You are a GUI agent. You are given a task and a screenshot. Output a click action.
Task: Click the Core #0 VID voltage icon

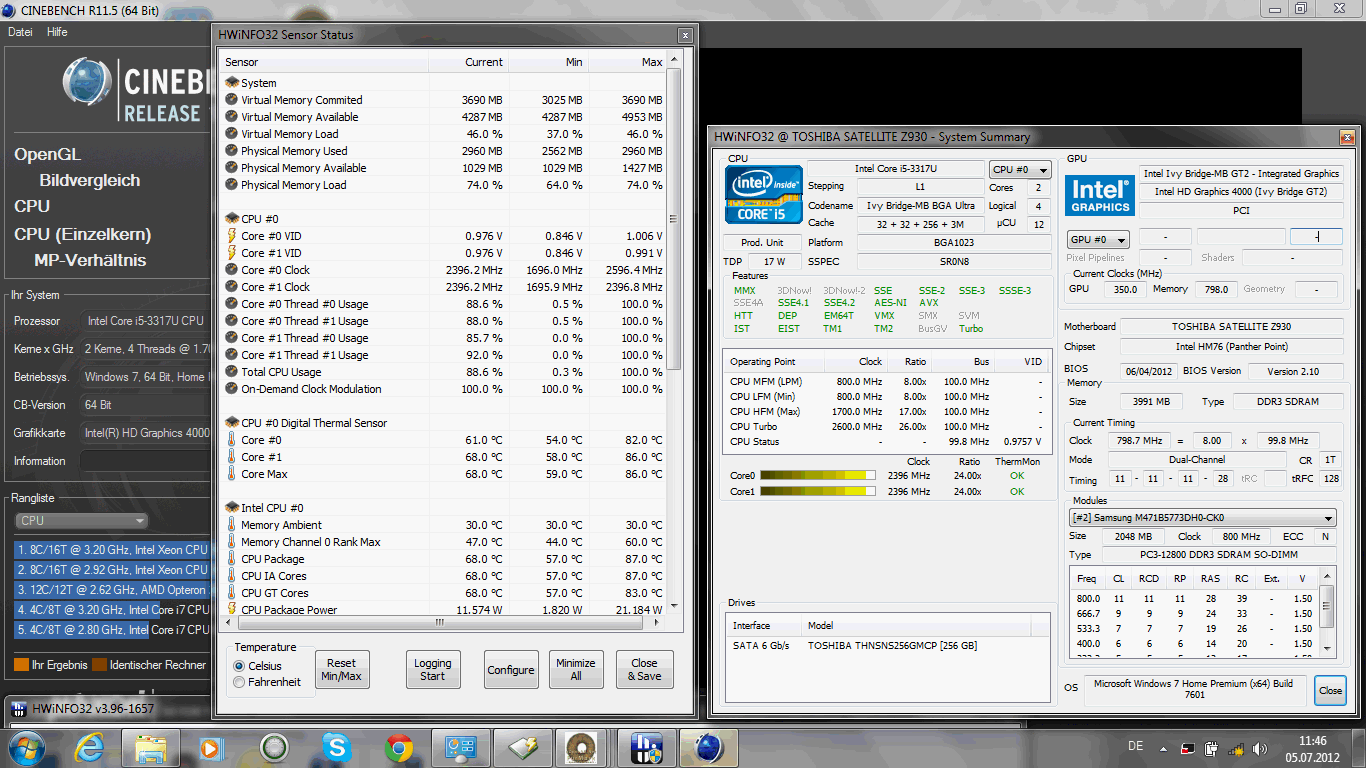coord(232,236)
